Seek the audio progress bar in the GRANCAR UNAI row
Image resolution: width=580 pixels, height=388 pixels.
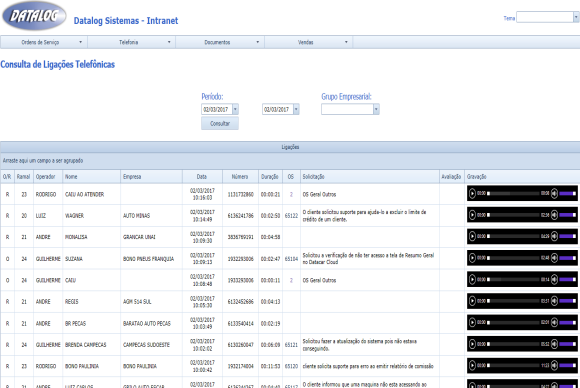[513, 236]
